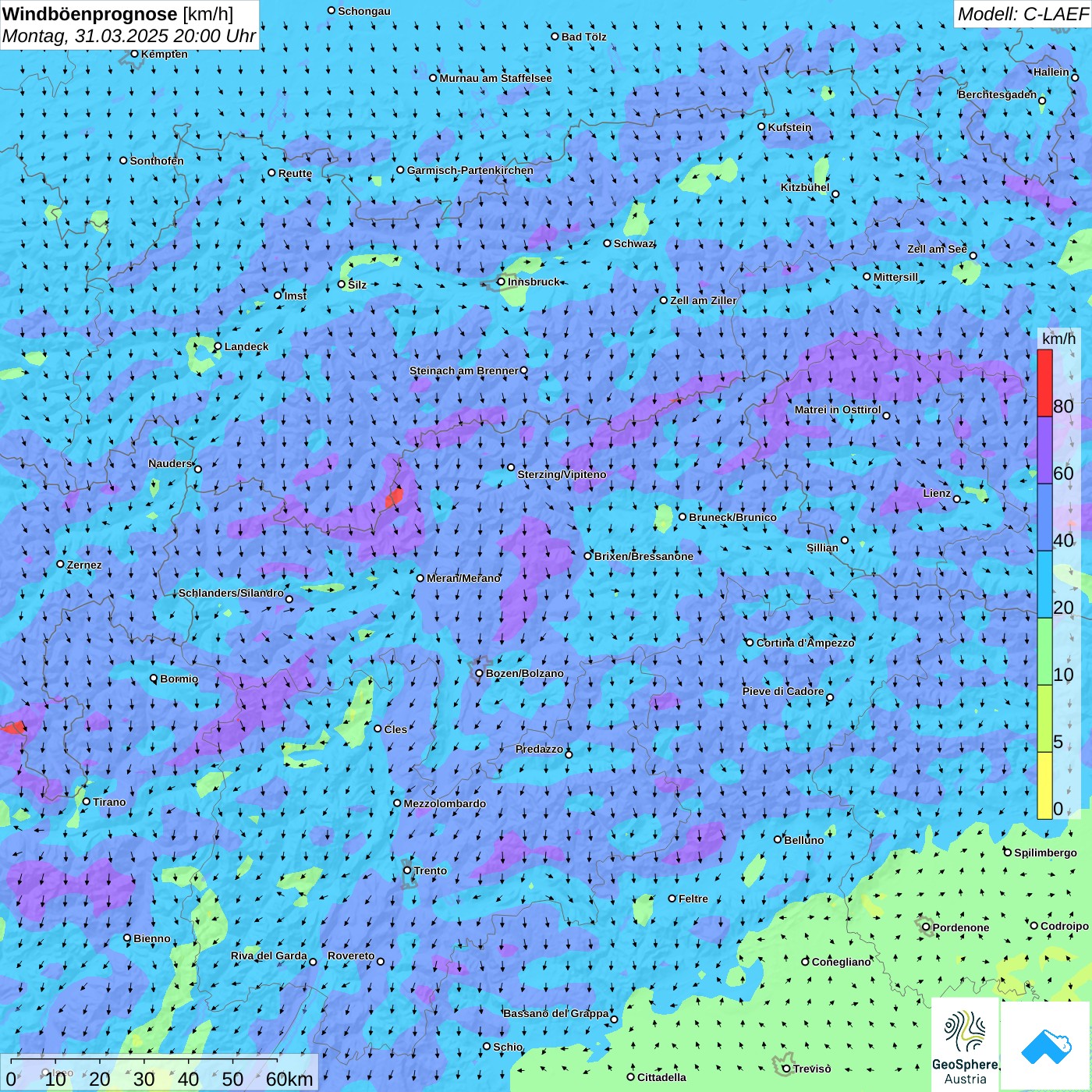Click the Pieve di Cadore label

(x=783, y=691)
